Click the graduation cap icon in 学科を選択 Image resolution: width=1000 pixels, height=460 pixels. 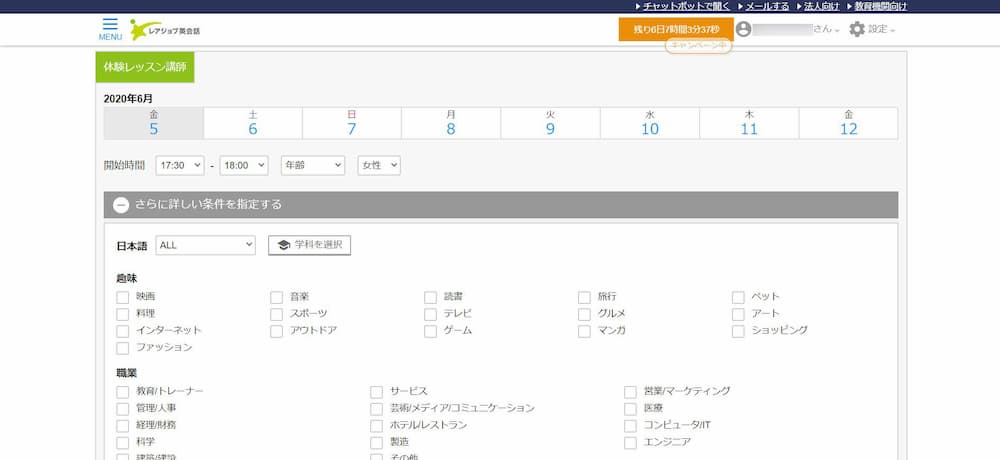pos(284,245)
